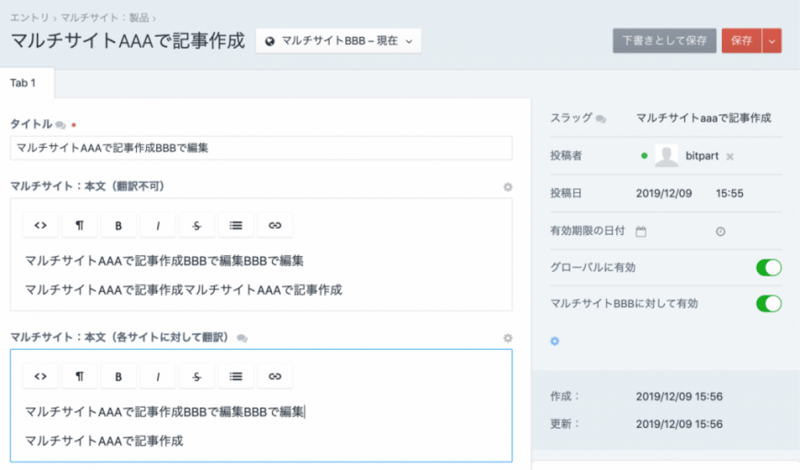The width and height of the screenshot is (800, 470).
Task: Open calendar icon for expiry date
Action: [641, 231]
